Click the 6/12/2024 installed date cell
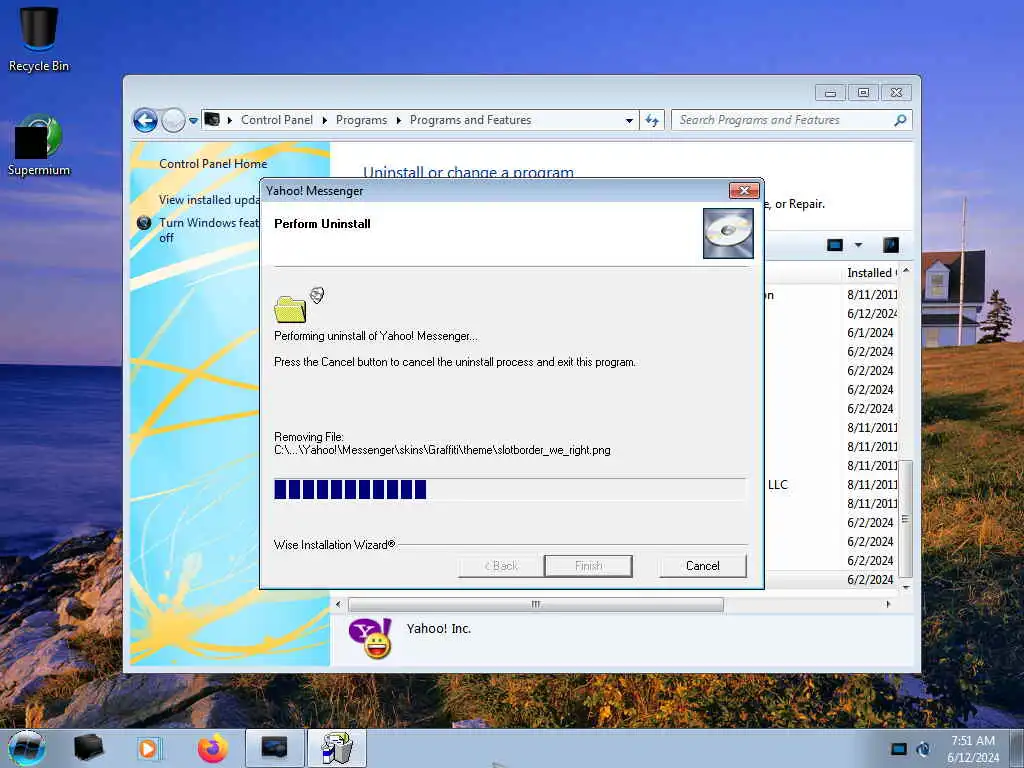Viewport: 1024px width, 768px height. 872,313
